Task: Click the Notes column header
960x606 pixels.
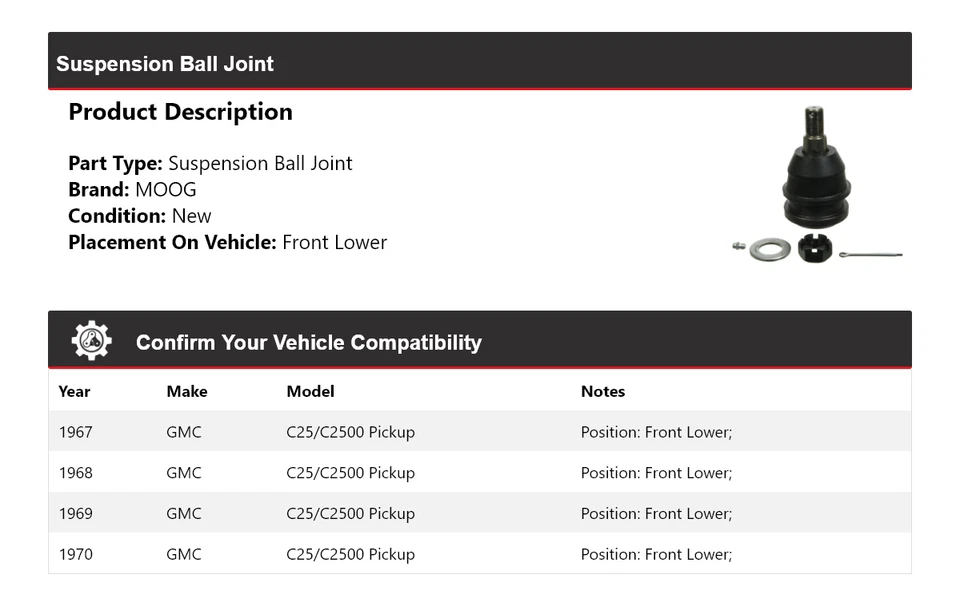Action: click(x=603, y=391)
